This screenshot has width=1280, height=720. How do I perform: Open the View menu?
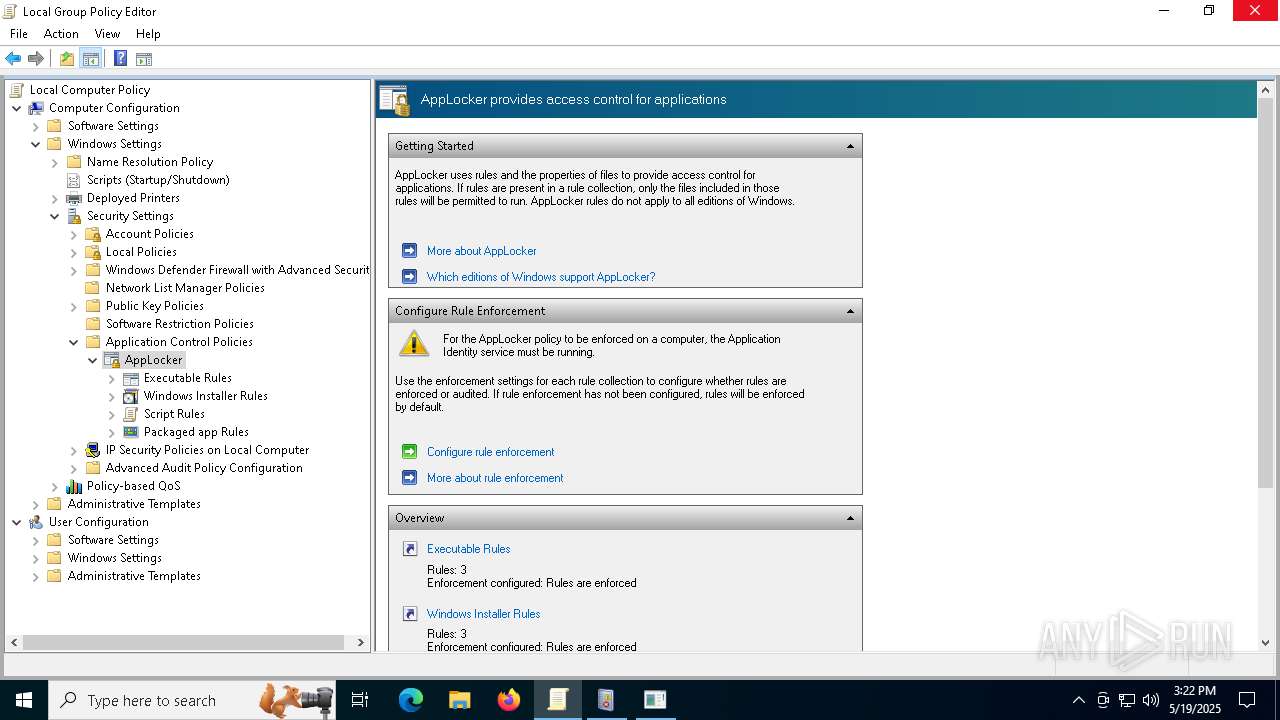coord(107,34)
